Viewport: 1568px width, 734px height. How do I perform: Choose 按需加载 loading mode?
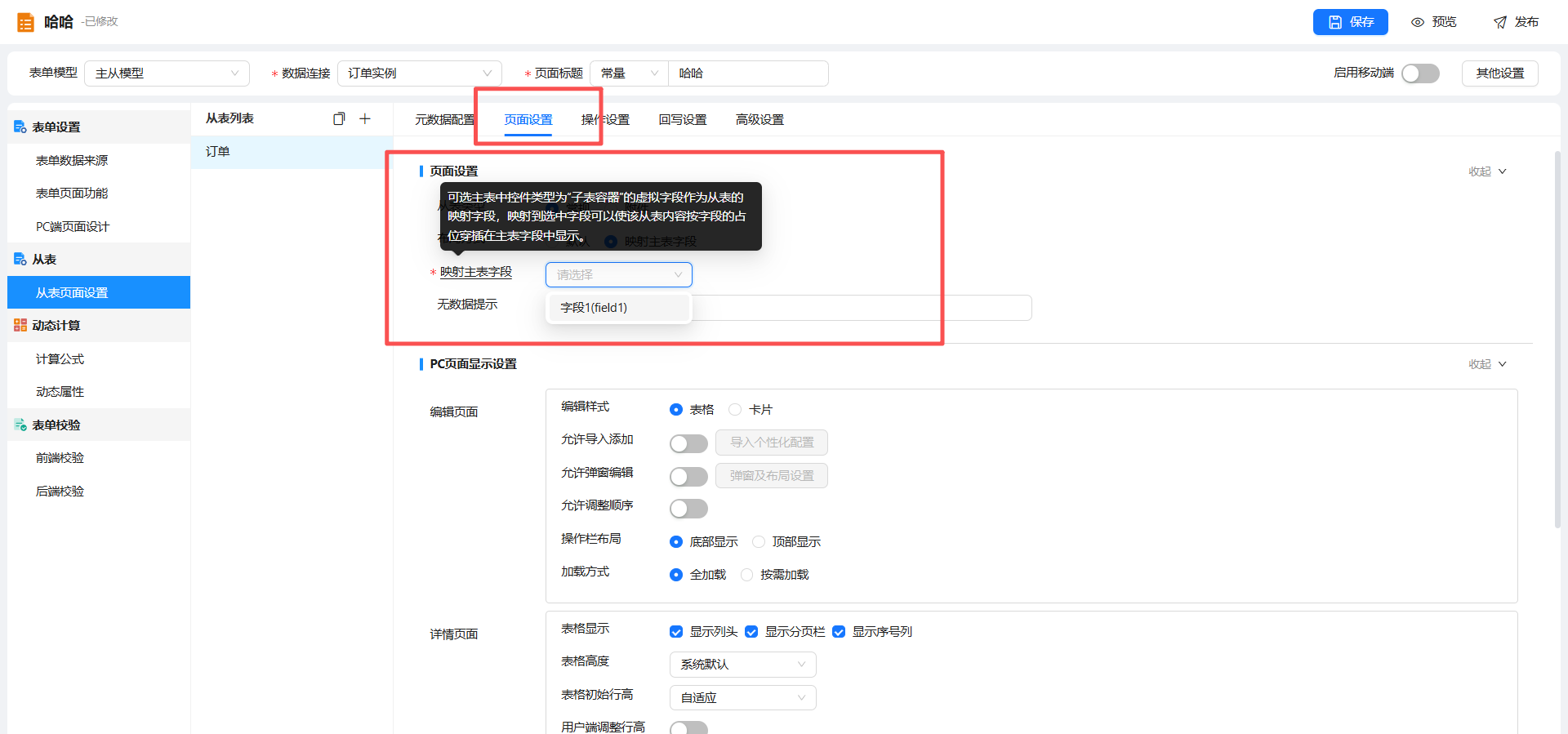(746, 575)
